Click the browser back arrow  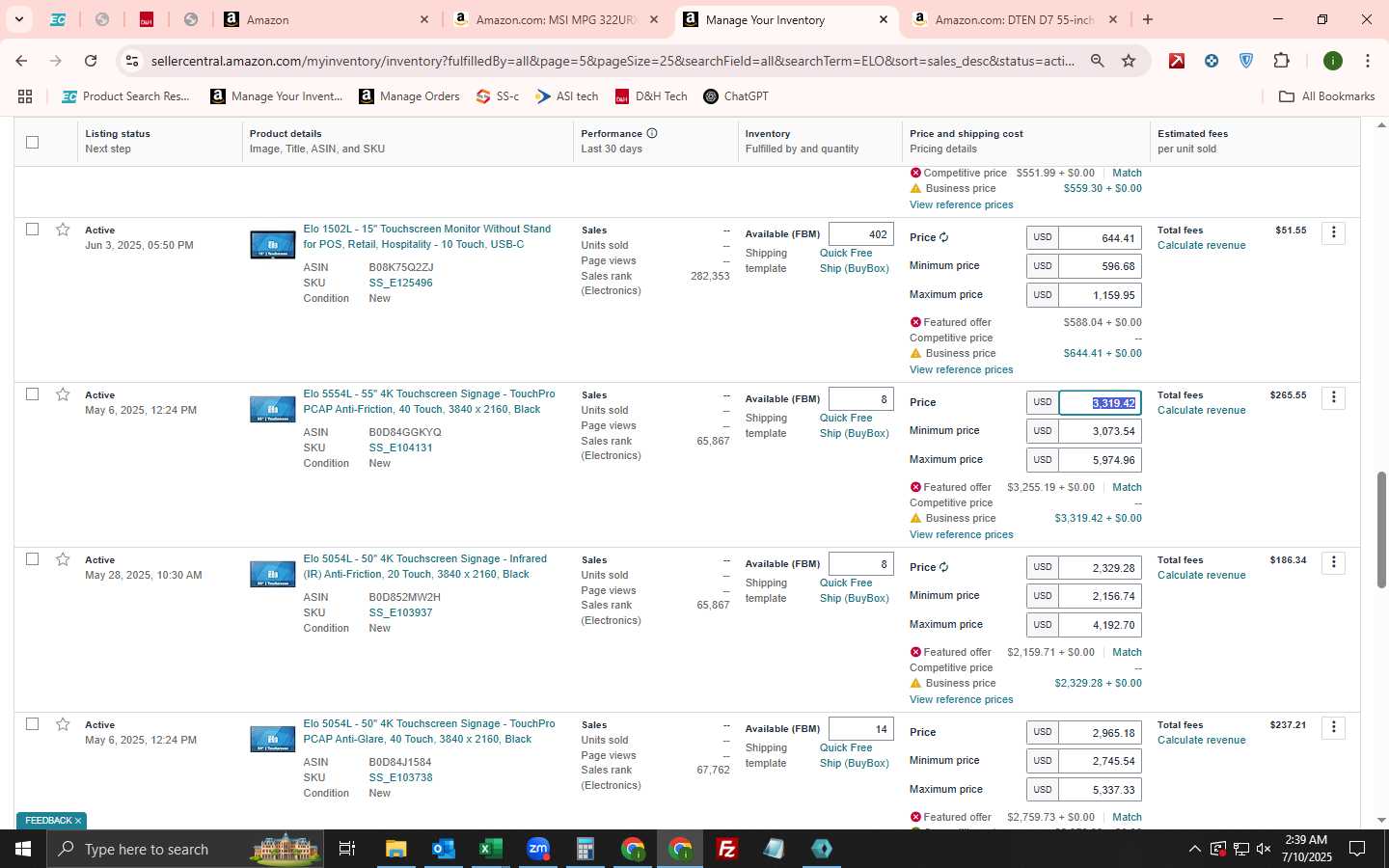tap(21, 61)
